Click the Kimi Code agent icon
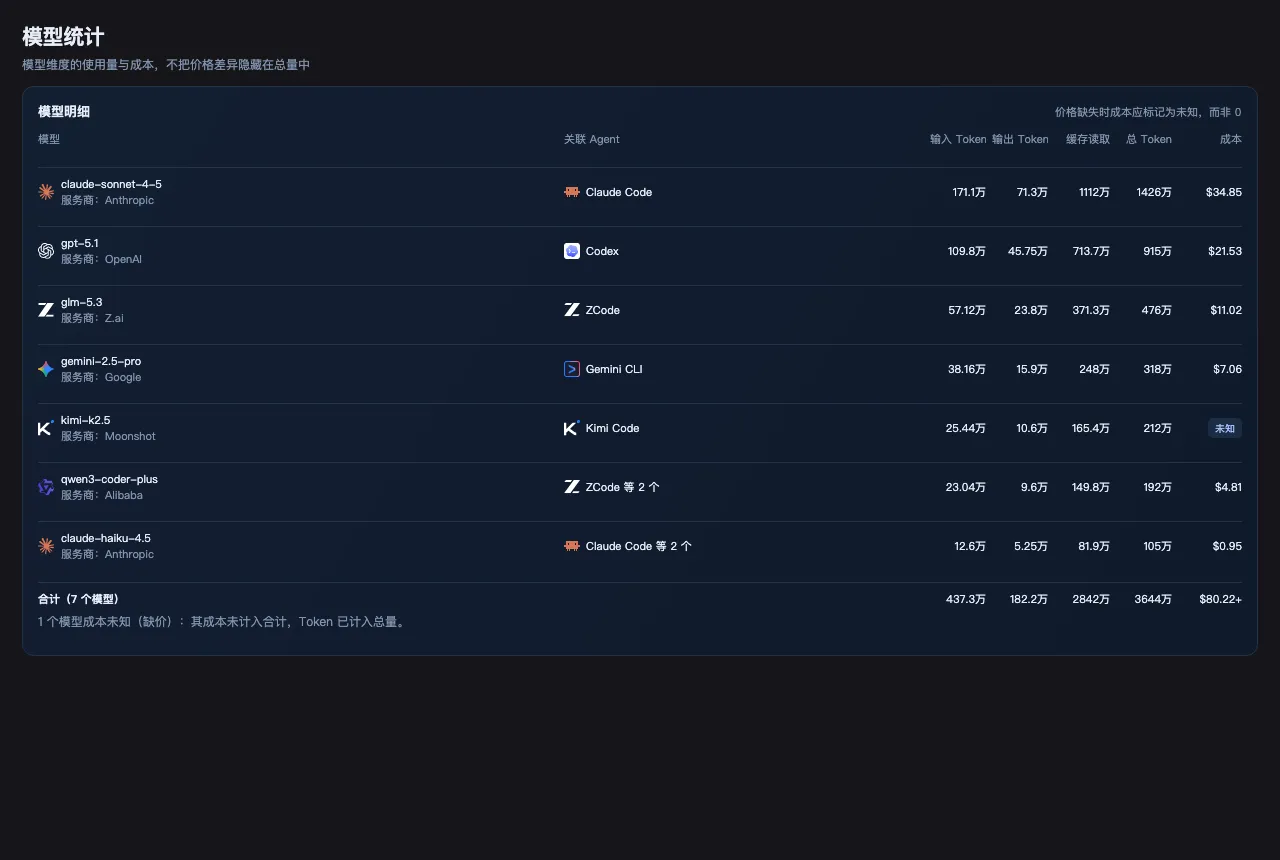Viewport: 1280px width, 860px height. 572,428
